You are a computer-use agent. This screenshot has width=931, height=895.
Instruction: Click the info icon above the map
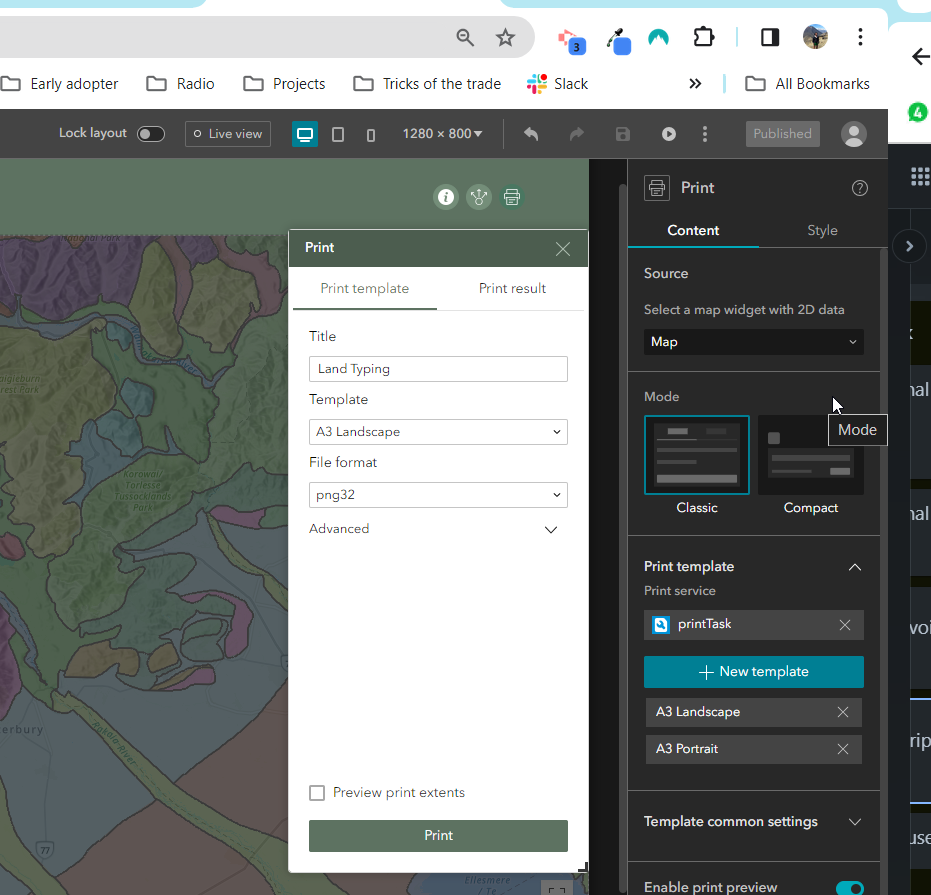point(445,197)
